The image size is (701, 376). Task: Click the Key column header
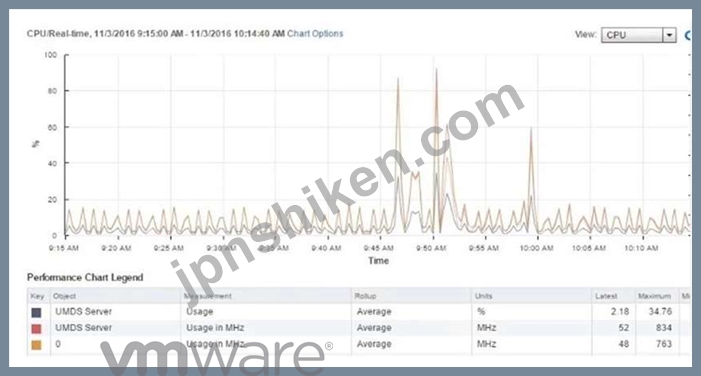tap(38, 296)
